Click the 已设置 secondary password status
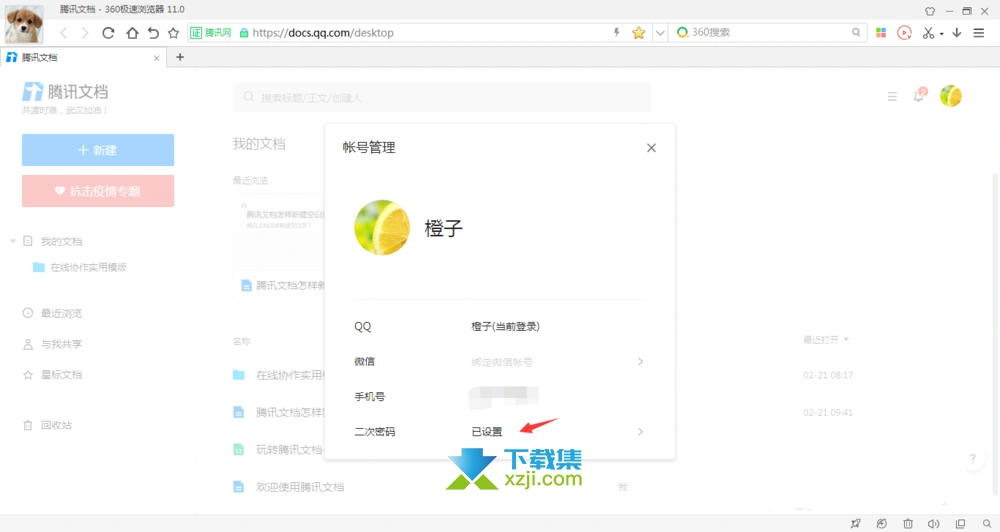Screen dimensions: 1000x532 click(x=487, y=432)
